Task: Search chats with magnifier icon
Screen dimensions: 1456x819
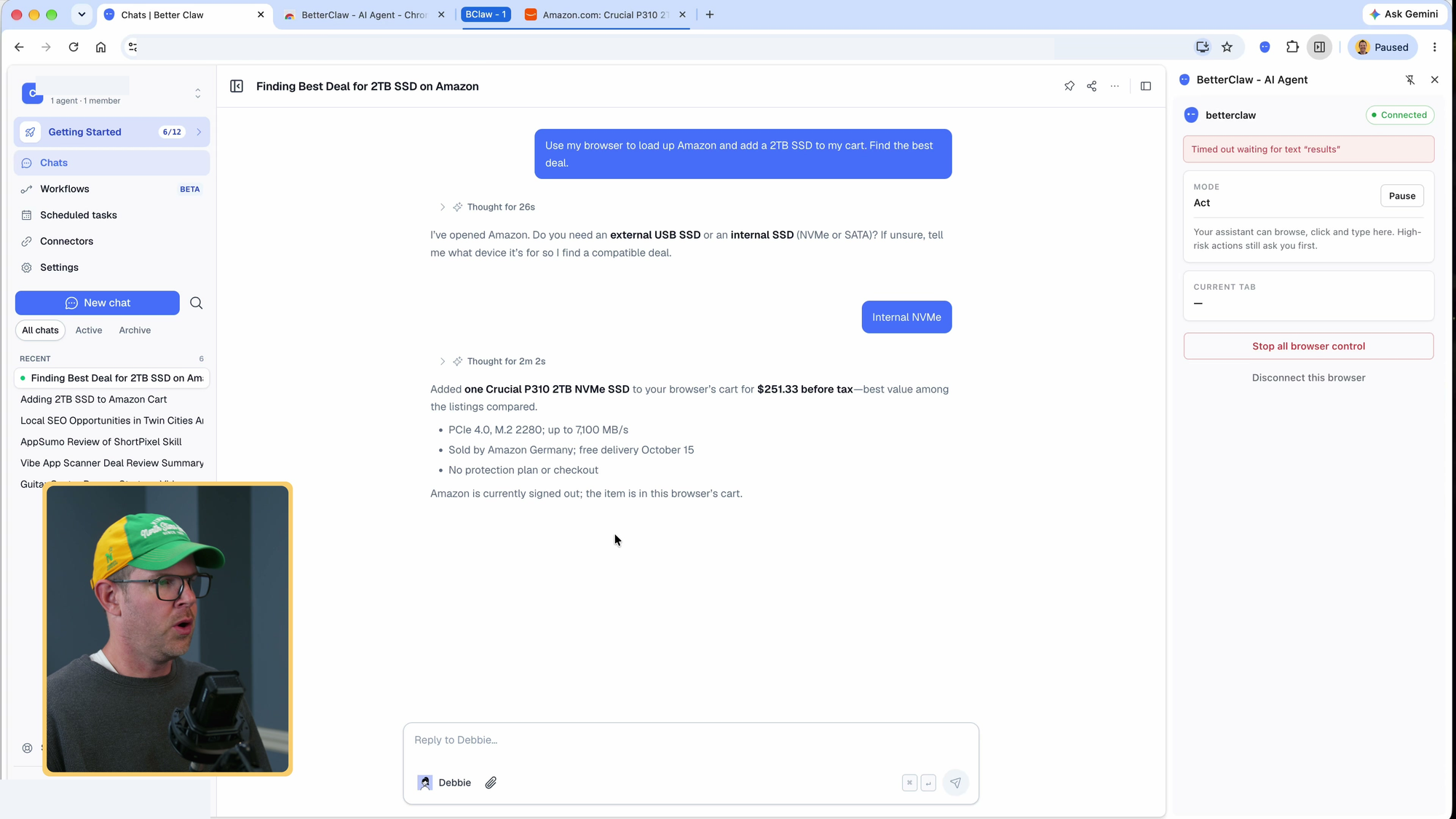Action: pyautogui.click(x=196, y=303)
